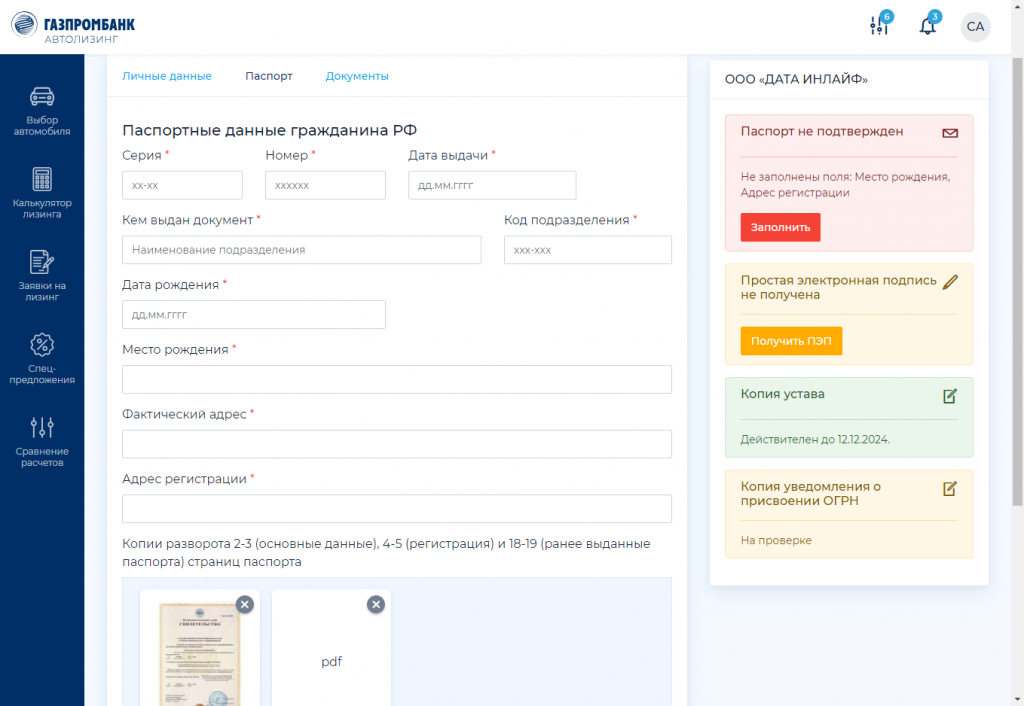The height and width of the screenshot is (706, 1024).
Task: Open the Gazprombank Autoleasing logo home
Action: tap(73, 27)
